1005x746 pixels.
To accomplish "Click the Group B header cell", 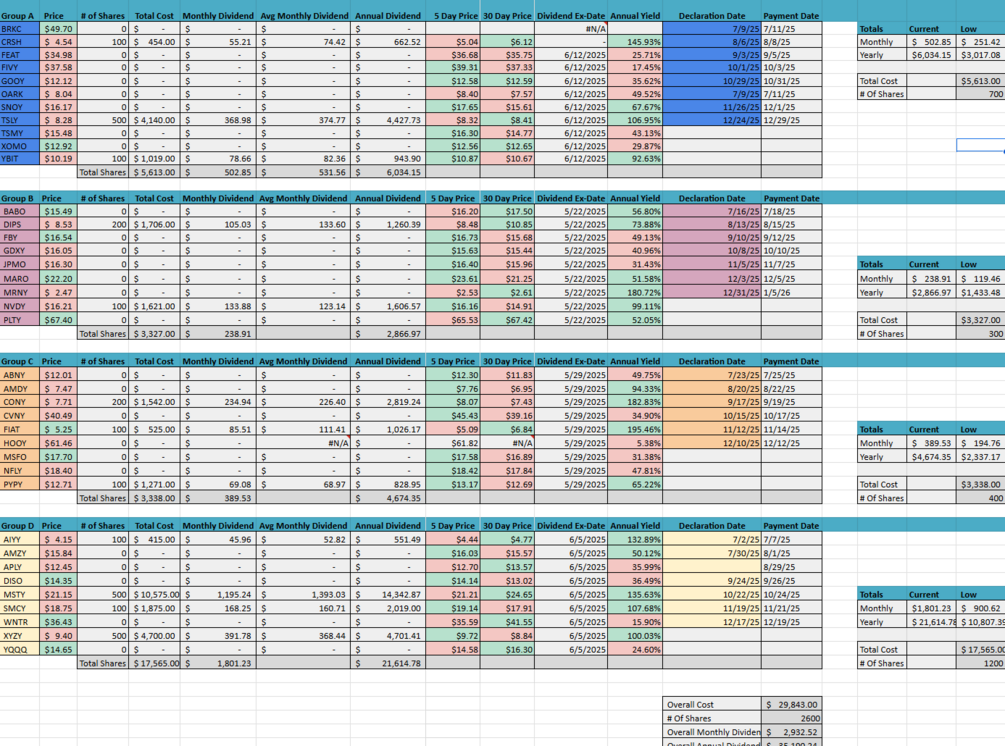I will 20,198.
